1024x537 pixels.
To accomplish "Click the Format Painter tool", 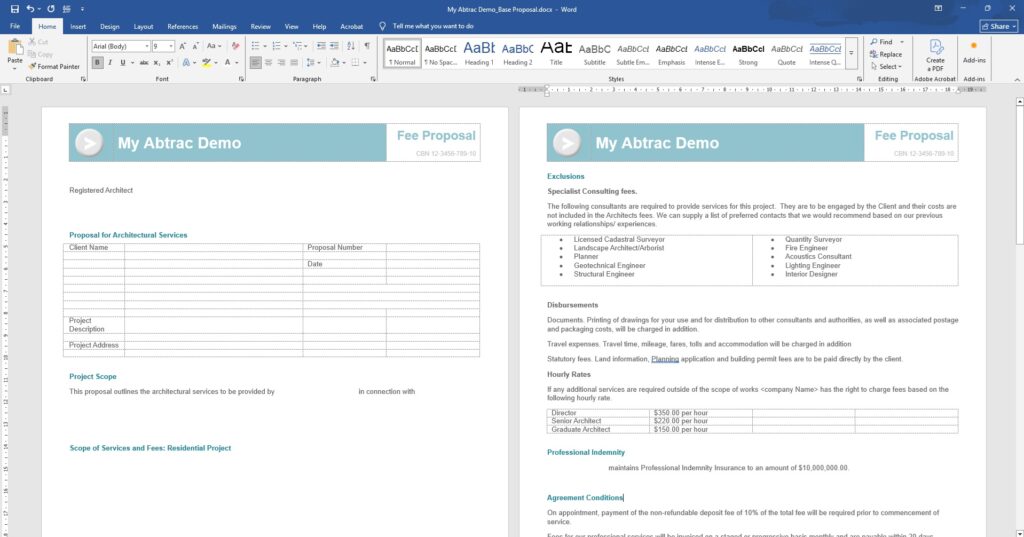I will pos(54,67).
